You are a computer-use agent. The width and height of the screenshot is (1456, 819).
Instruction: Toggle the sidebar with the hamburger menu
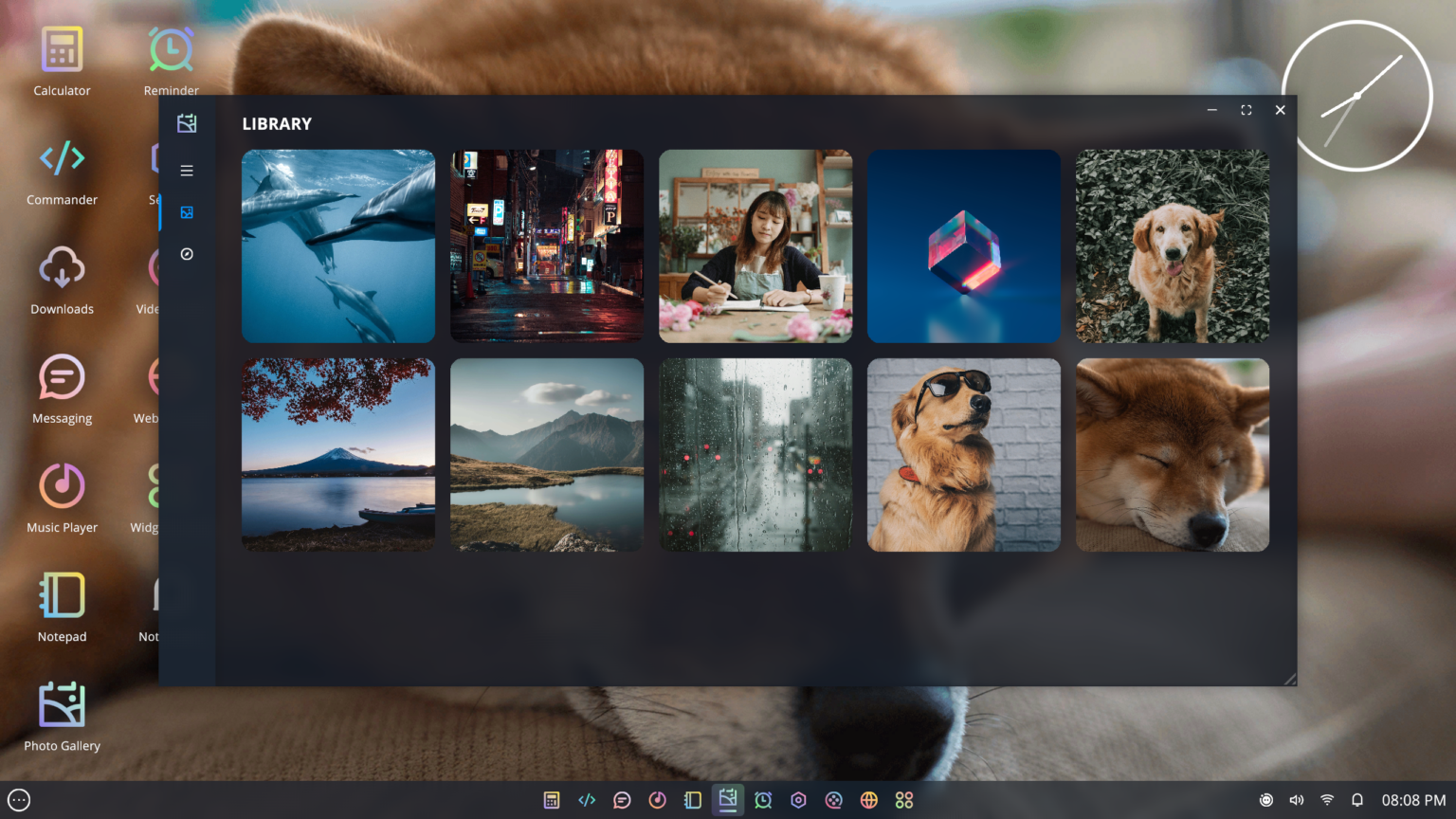point(187,171)
